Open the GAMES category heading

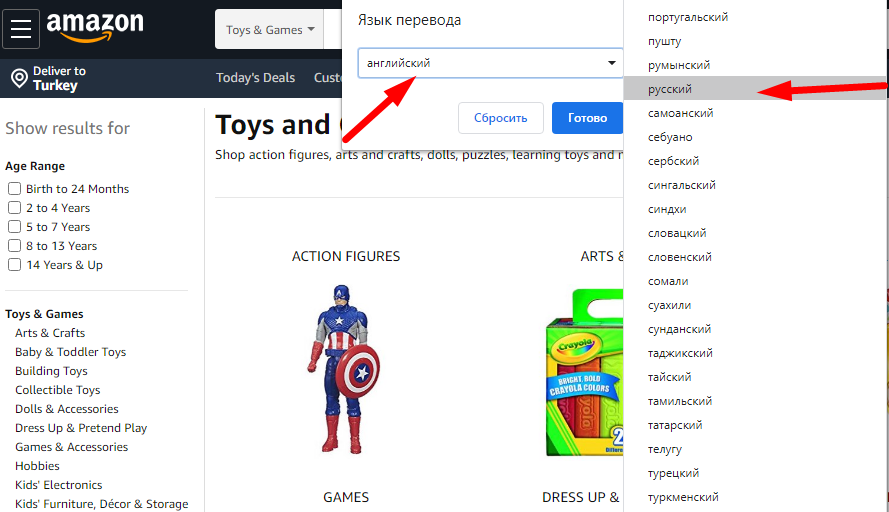346,497
